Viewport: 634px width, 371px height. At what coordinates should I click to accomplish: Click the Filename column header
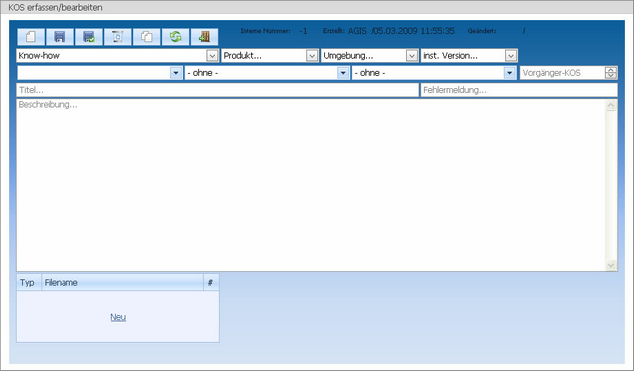122,282
